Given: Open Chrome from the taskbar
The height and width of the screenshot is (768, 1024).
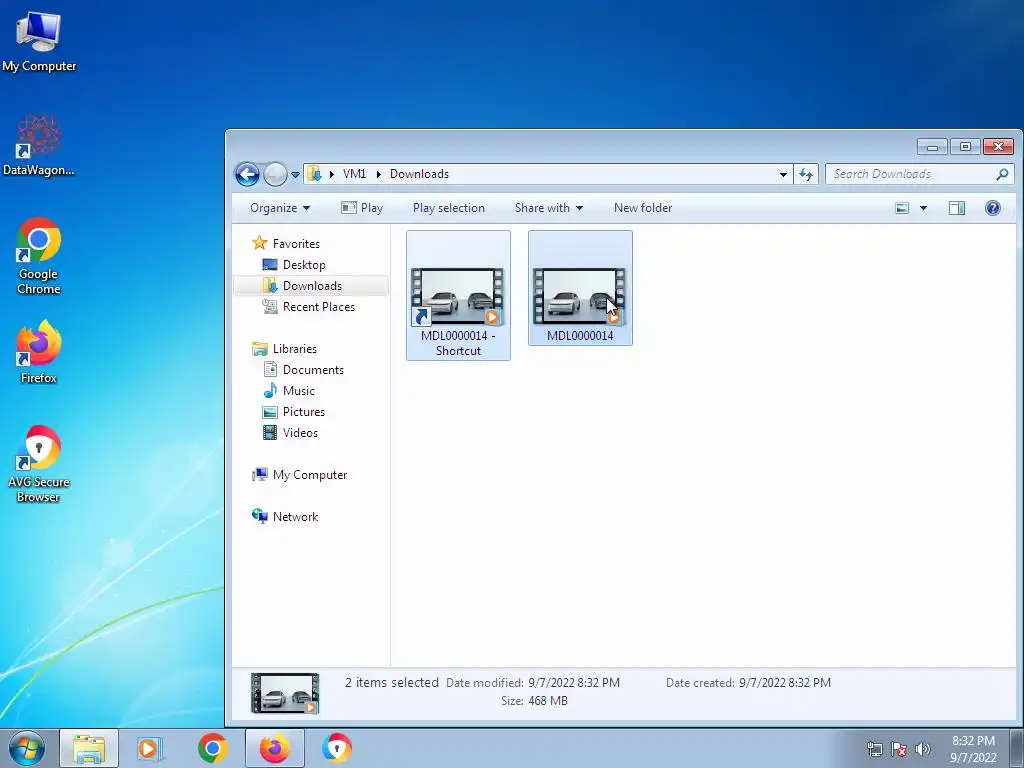Looking at the screenshot, I should [x=212, y=748].
